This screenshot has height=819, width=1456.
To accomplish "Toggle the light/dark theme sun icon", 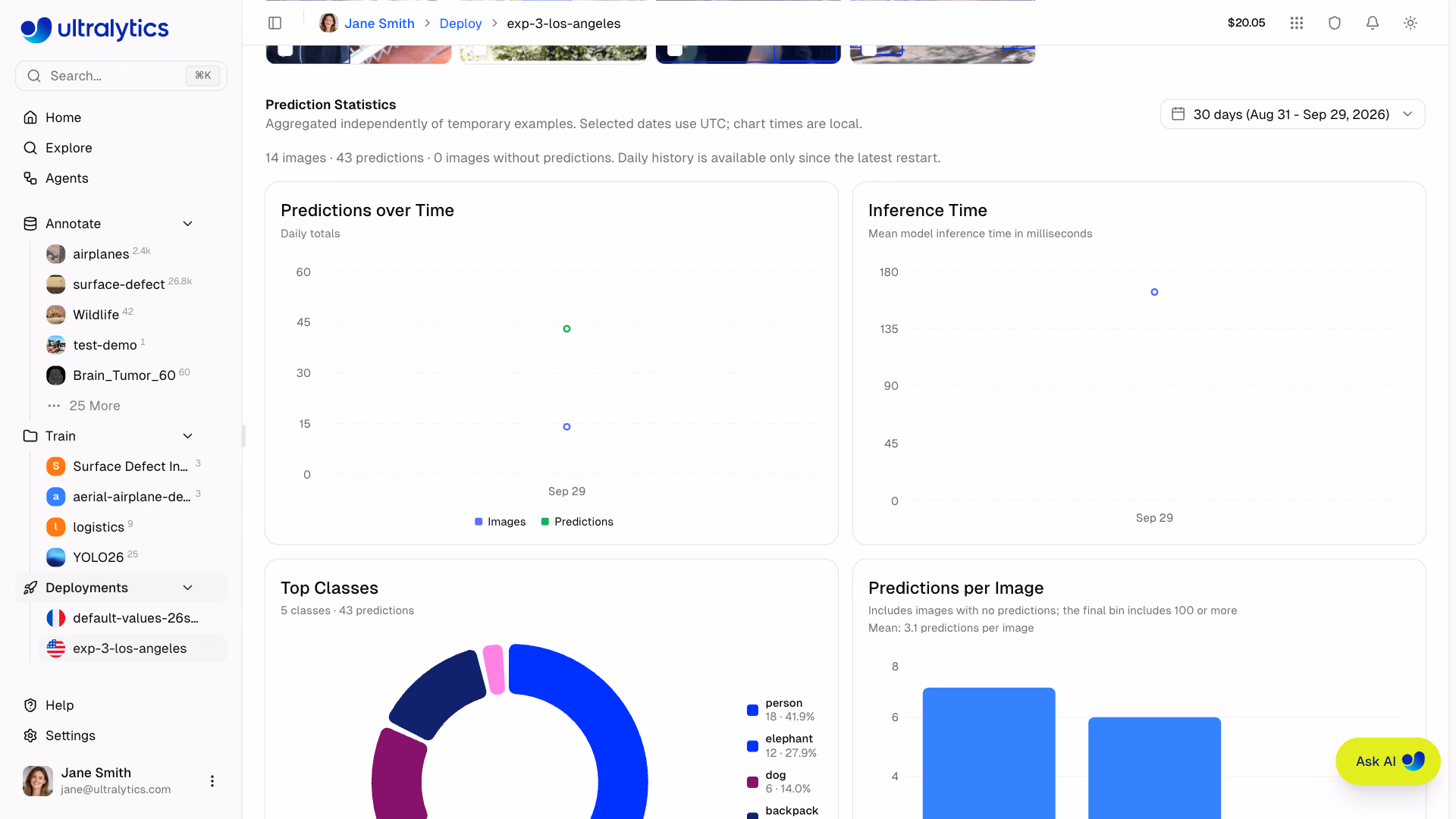I will tap(1410, 23).
